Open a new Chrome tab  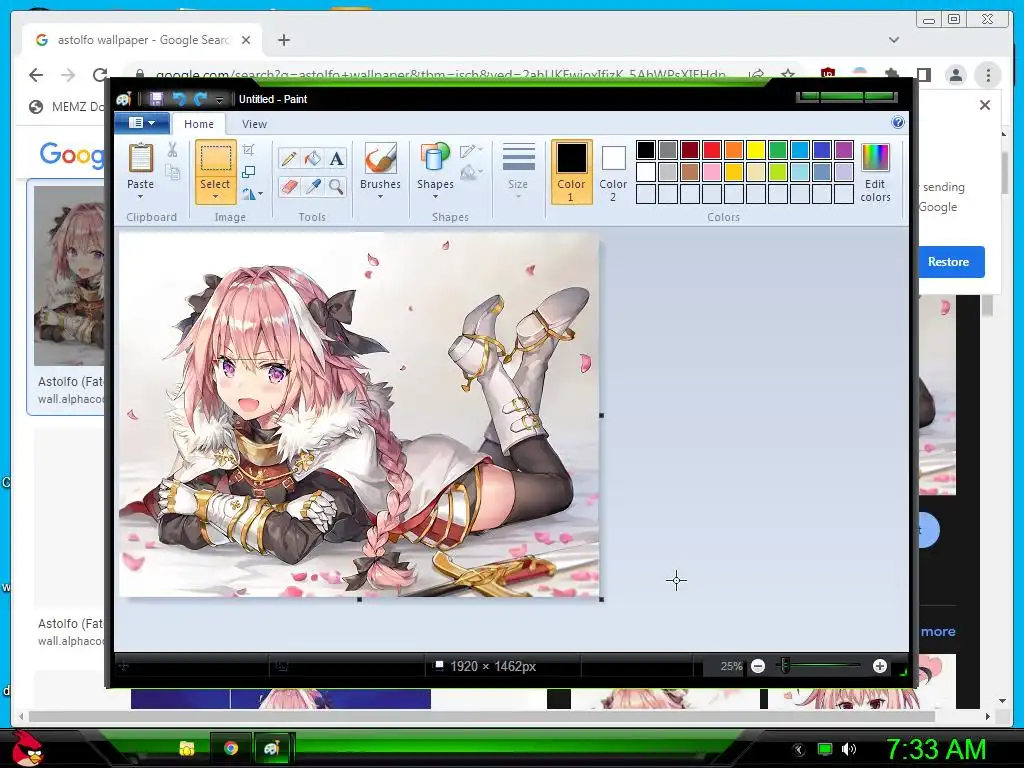pyautogui.click(x=283, y=40)
